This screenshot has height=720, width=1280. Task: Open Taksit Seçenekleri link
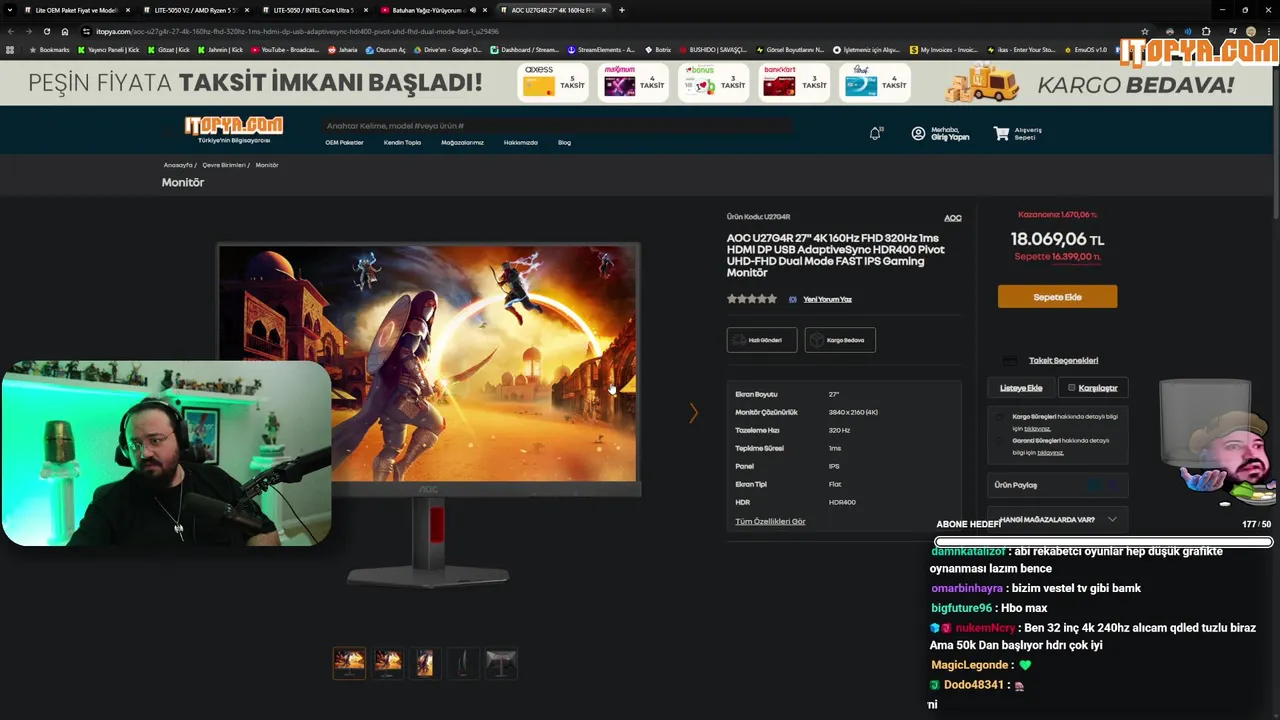[1063, 361]
